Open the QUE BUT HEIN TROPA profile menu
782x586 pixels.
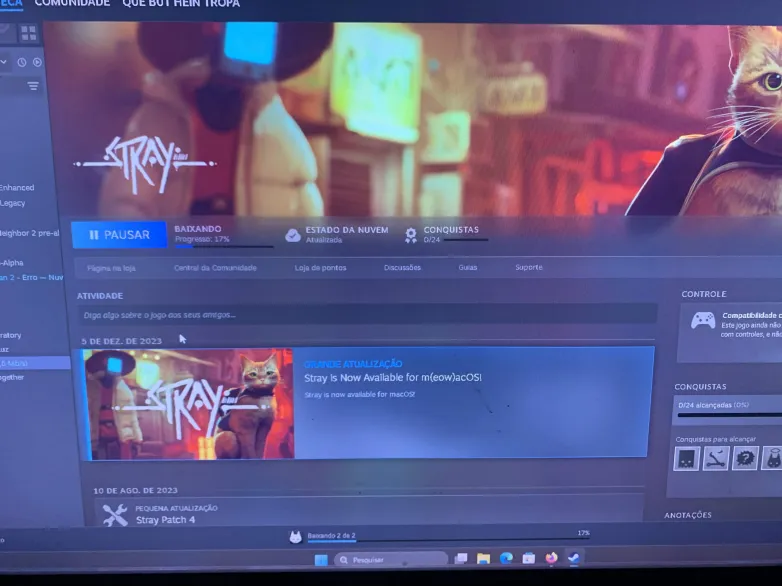pos(181,4)
